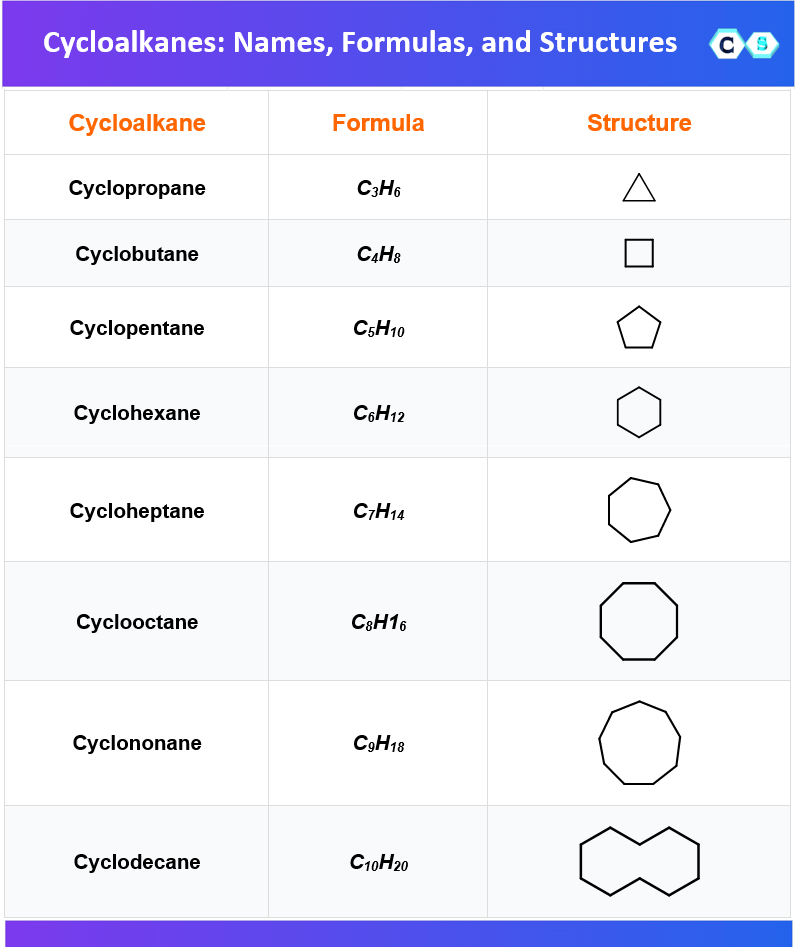Select the C7H14 formula text
Image resolution: width=797 pixels, height=951 pixels.
click(x=378, y=511)
